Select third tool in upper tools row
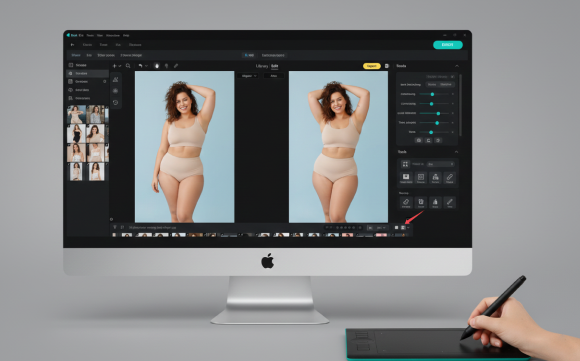This screenshot has height=361, width=580. click(435, 178)
